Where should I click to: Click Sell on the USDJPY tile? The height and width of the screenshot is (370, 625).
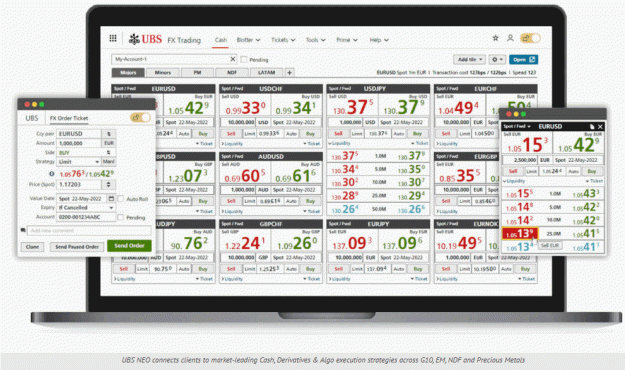pos(338,134)
